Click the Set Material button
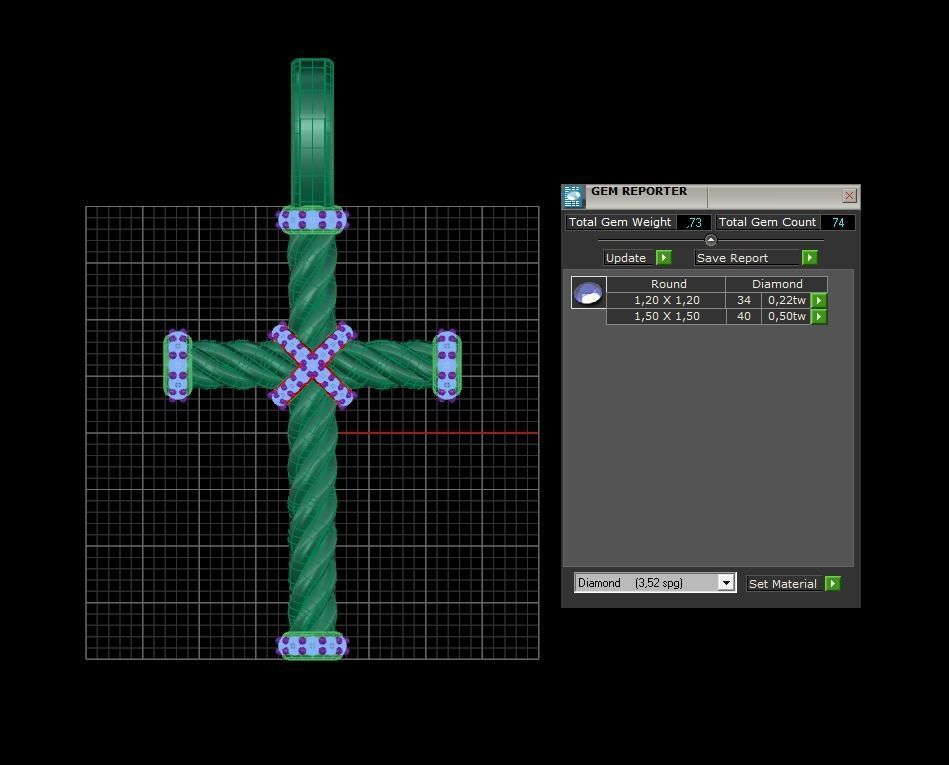This screenshot has height=765, width=949. (784, 584)
